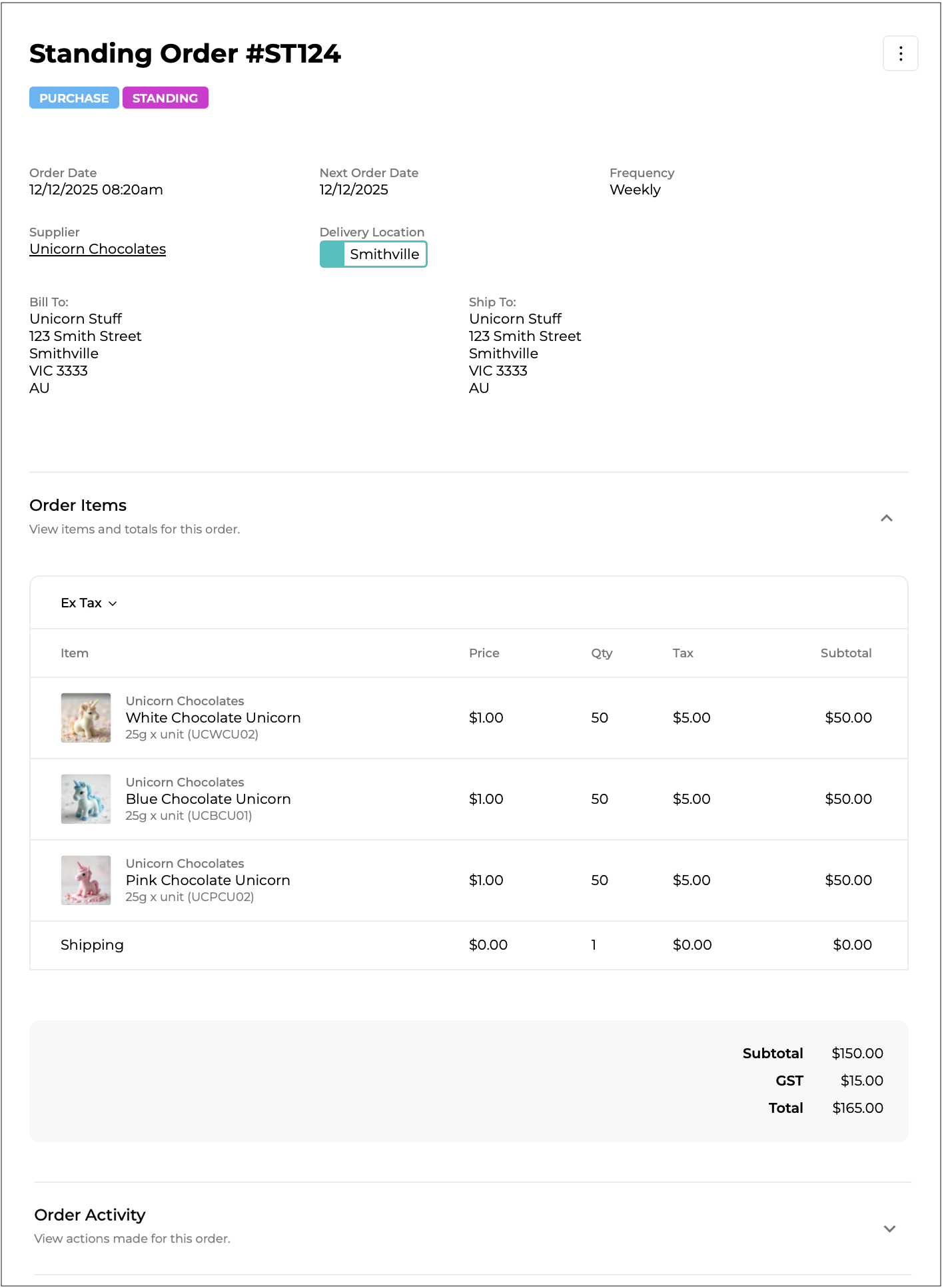Open the Blue Chocolate Unicorn thumbnail
942x1288 pixels.
coord(86,799)
